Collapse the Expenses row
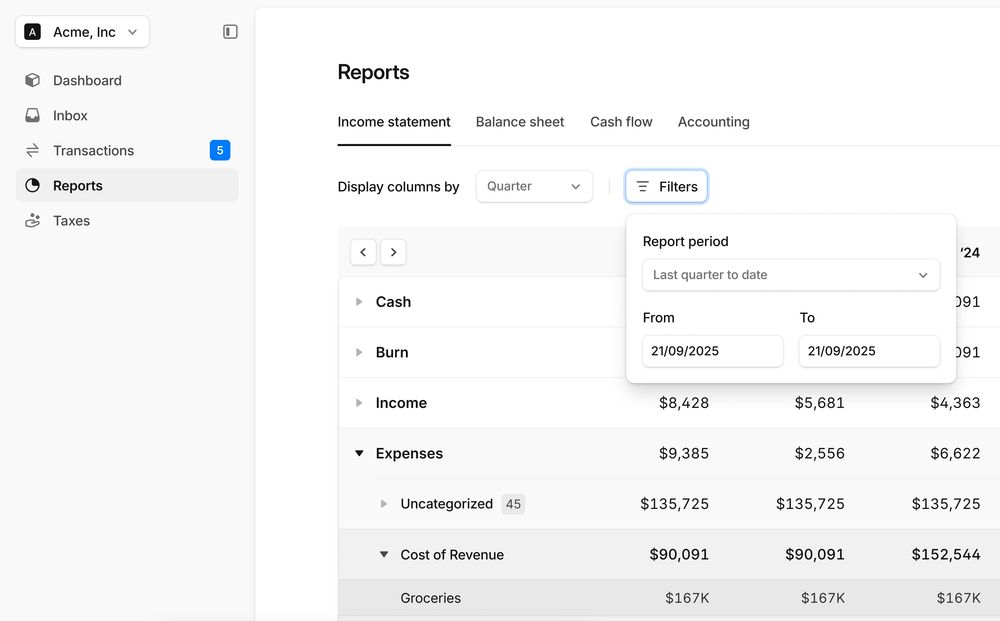 (x=359, y=453)
